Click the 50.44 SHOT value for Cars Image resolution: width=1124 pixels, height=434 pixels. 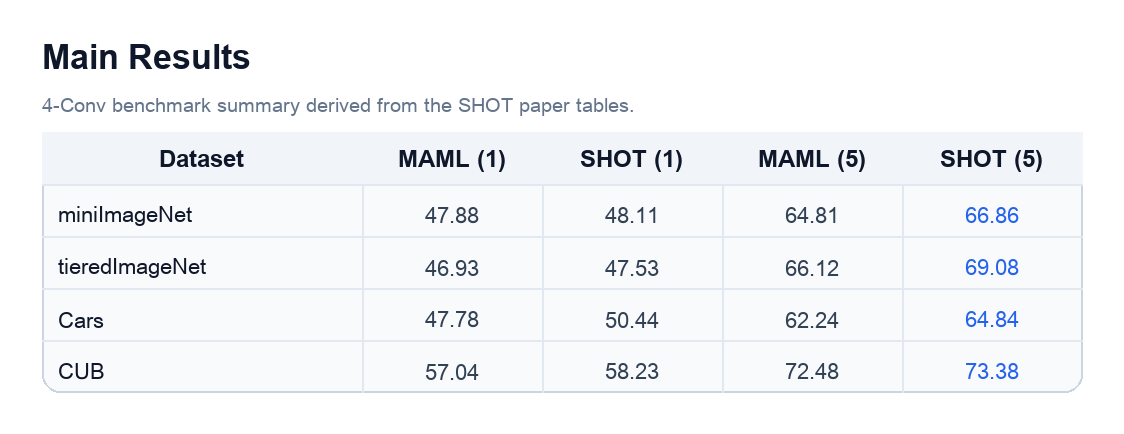(x=632, y=320)
